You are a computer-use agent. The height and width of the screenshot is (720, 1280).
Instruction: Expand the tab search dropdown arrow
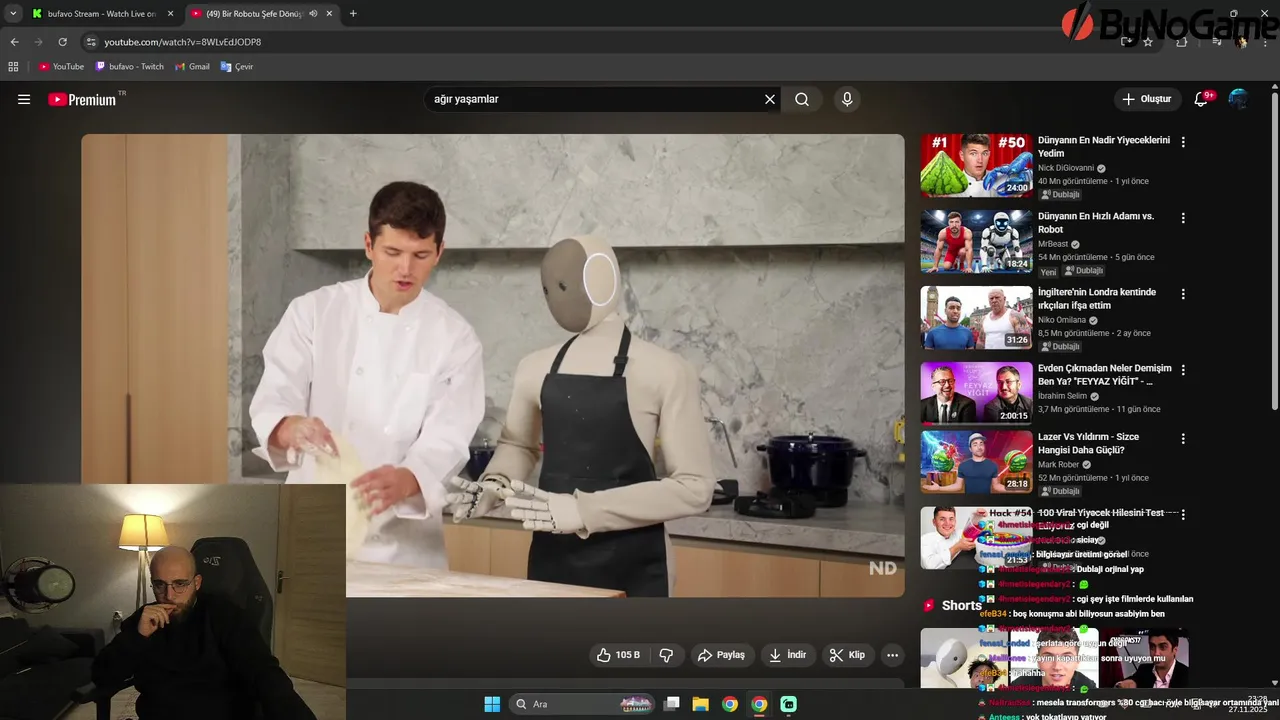point(13,14)
